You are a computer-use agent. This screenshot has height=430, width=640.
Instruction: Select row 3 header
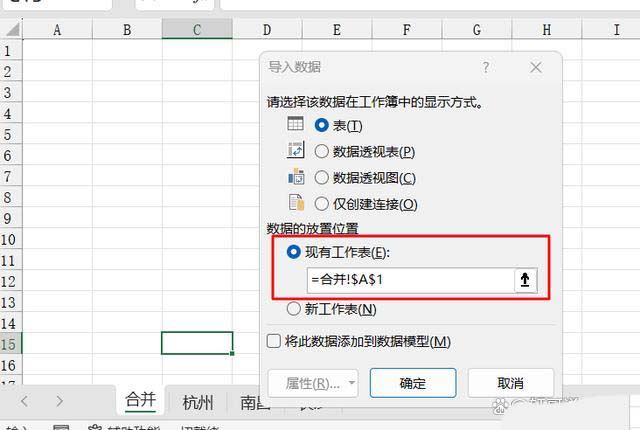pyautogui.click(x=11, y=93)
